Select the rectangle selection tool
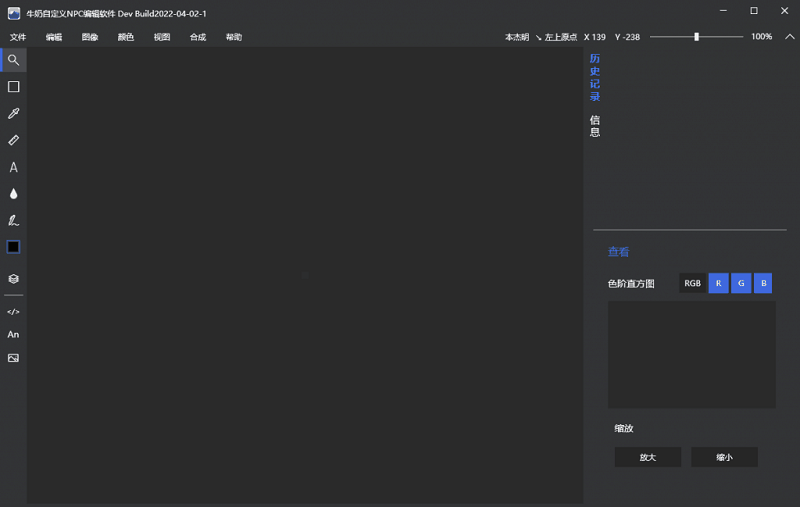The image size is (800, 507). [x=14, y=87]
